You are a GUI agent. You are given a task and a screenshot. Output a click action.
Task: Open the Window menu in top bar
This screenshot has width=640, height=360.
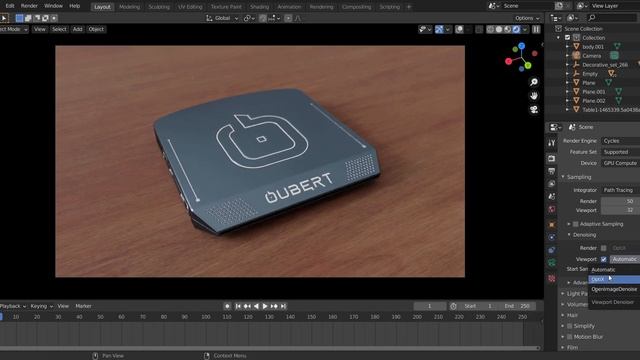(x=53, y=6)
